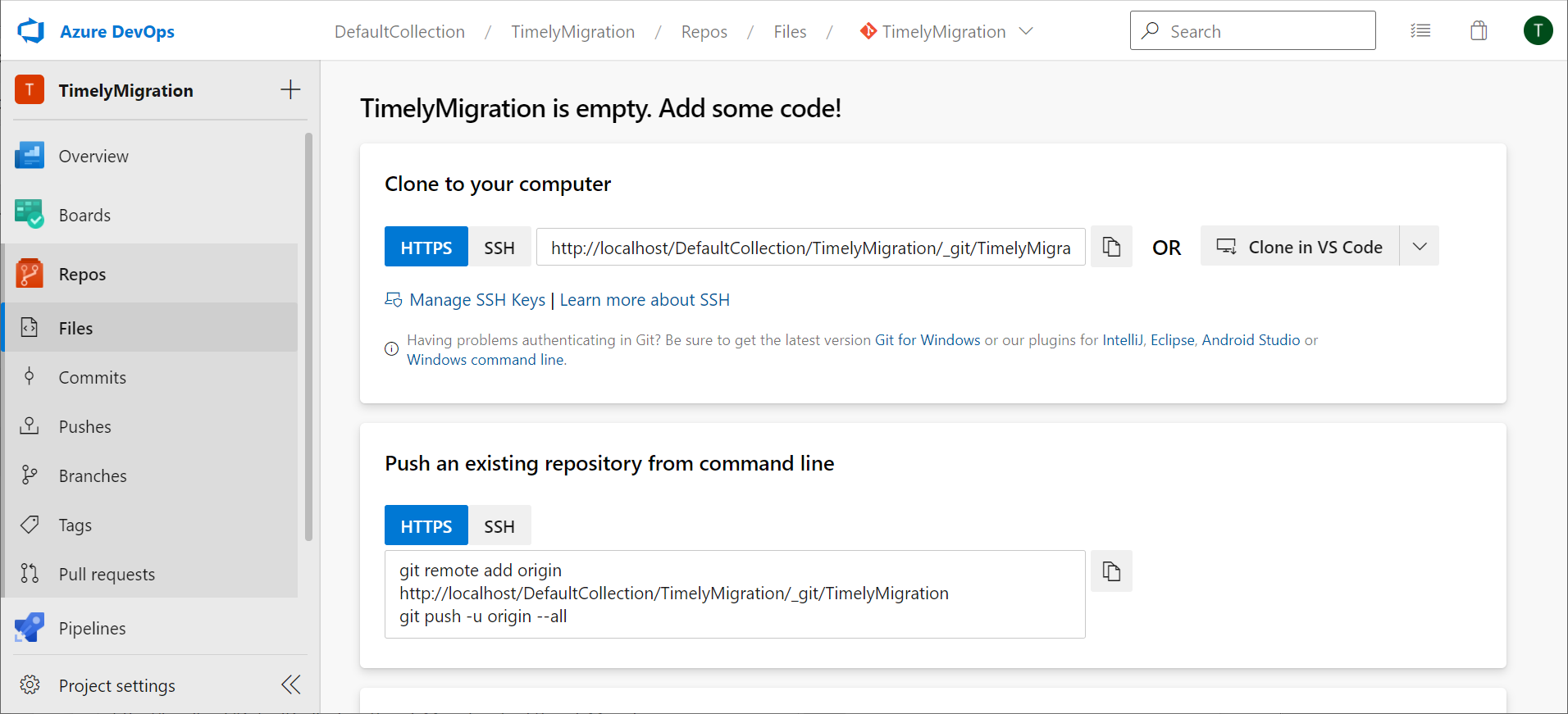Click the Pull requests icon in sidebar

click(30, 573)
